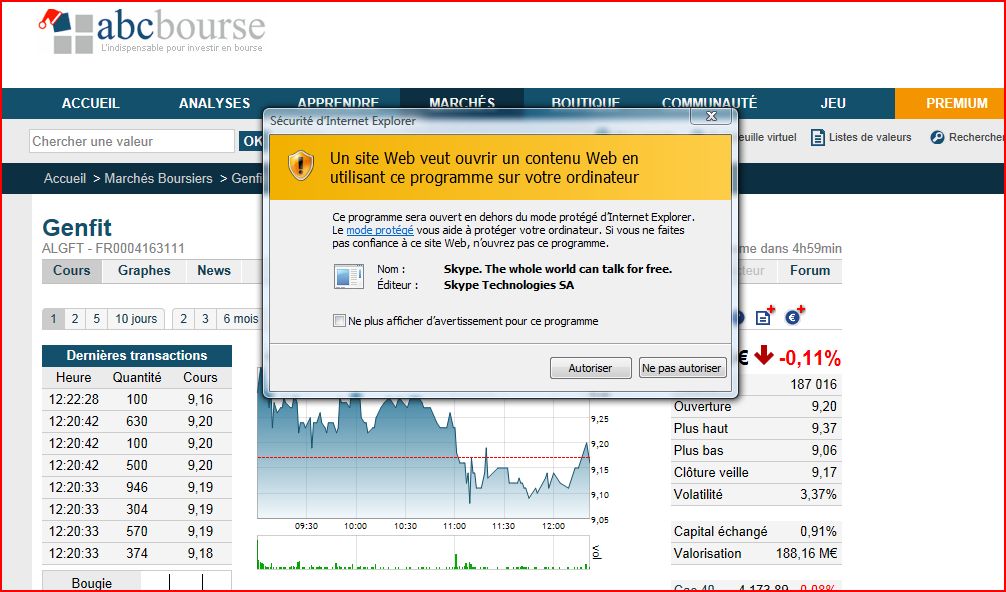Click the 'Ouverture' label

702,407
